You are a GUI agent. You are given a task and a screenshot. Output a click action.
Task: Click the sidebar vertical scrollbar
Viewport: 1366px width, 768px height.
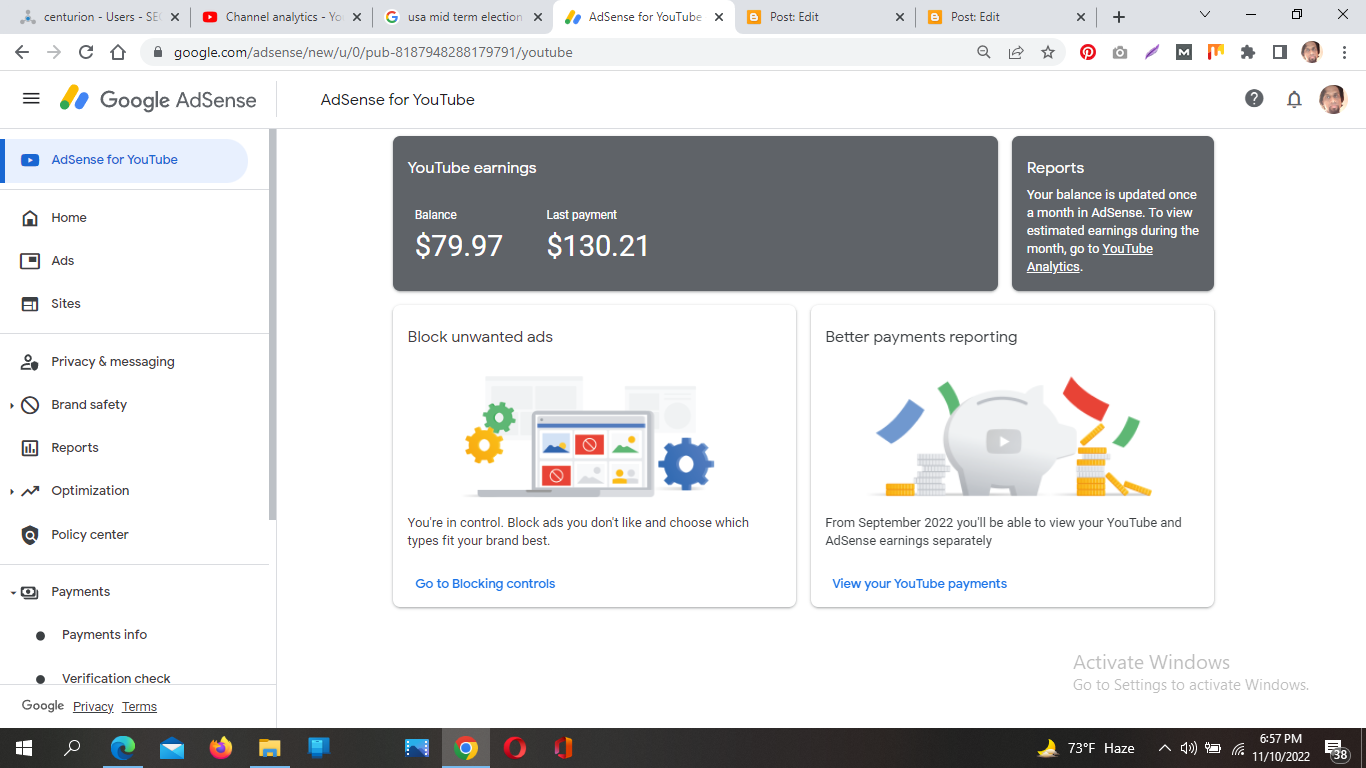272,325
